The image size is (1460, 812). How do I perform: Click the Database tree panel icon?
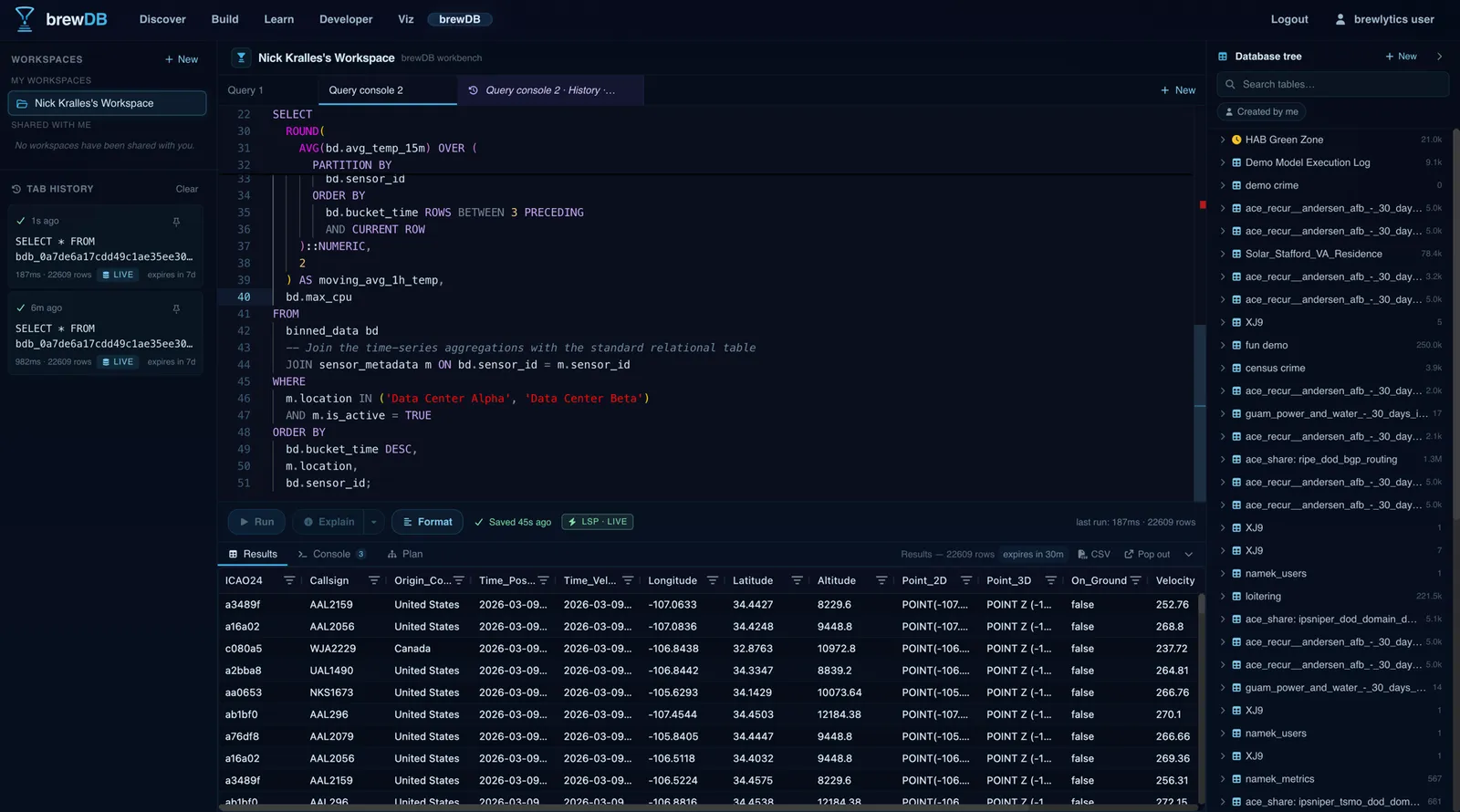point(1223,57)
